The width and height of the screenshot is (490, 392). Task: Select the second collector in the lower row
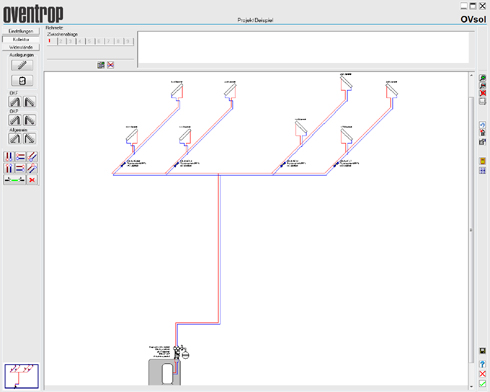pos(185,137)
